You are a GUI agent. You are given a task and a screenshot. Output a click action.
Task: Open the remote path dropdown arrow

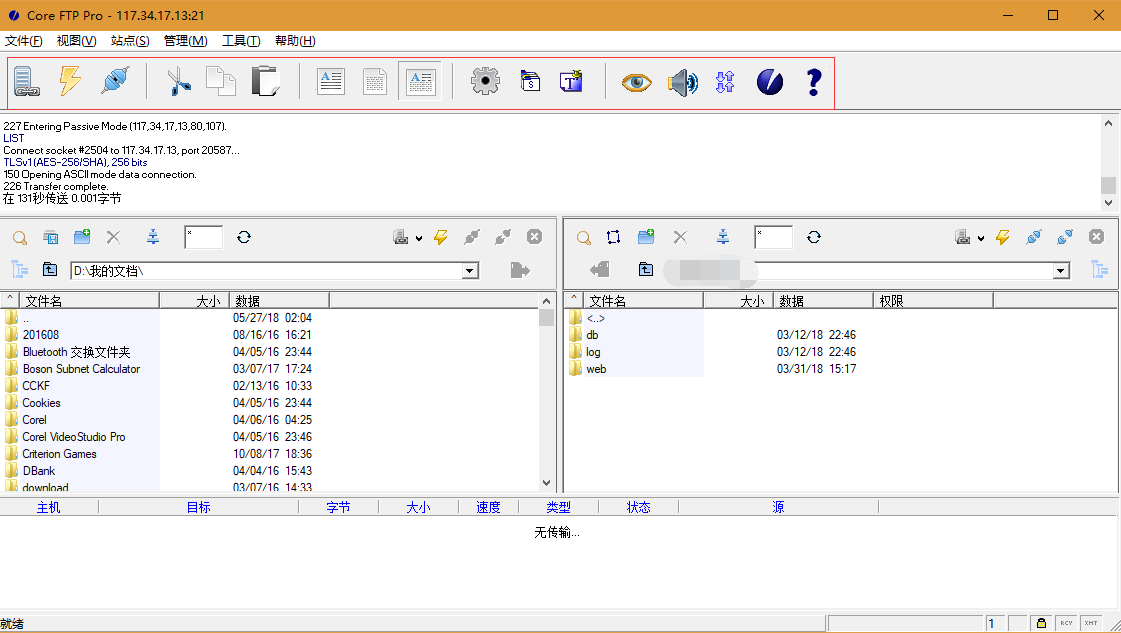[1061, 271]
